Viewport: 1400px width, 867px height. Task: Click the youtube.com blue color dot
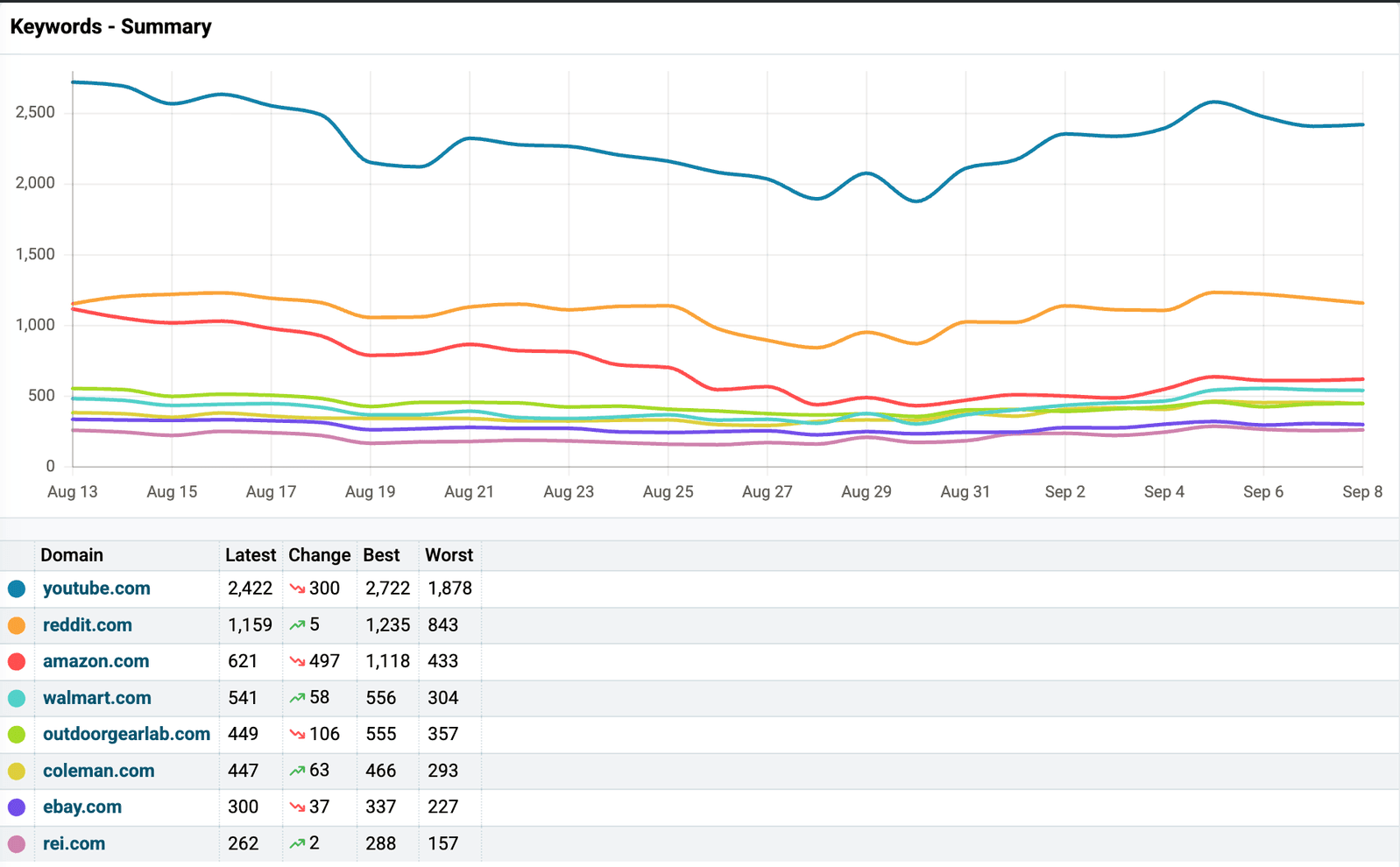point(17,589)
